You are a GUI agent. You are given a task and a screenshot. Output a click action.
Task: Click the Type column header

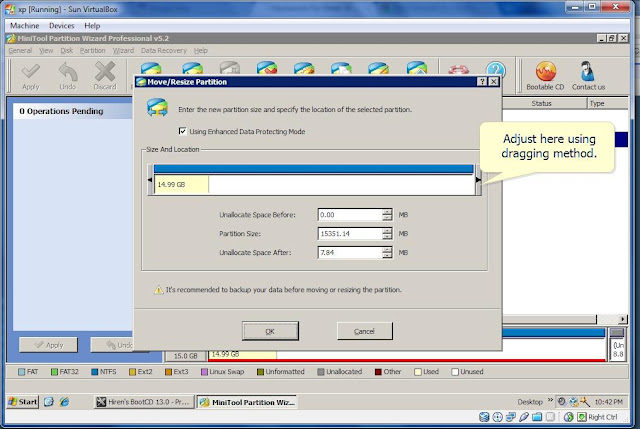607,103
